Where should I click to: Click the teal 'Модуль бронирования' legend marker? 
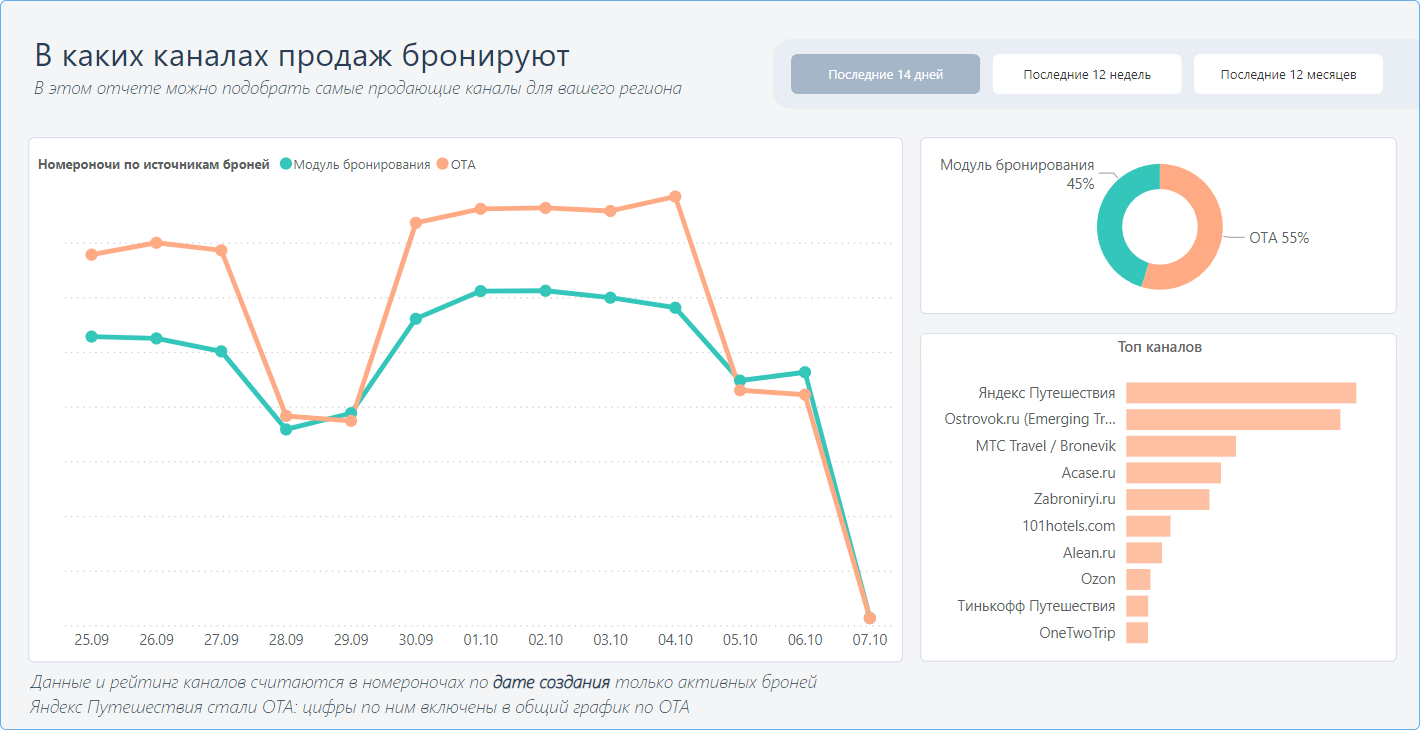(x=286, y=164)
